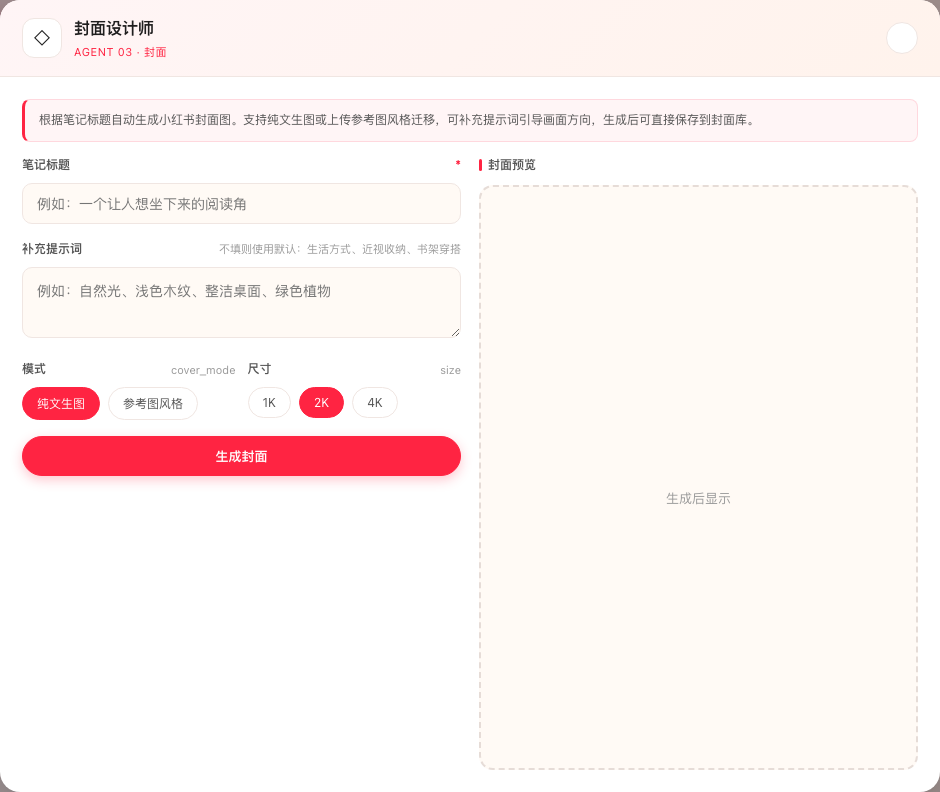Click the cover_mode label text
This screenshot has height=792, width=940.
point(203,371)
